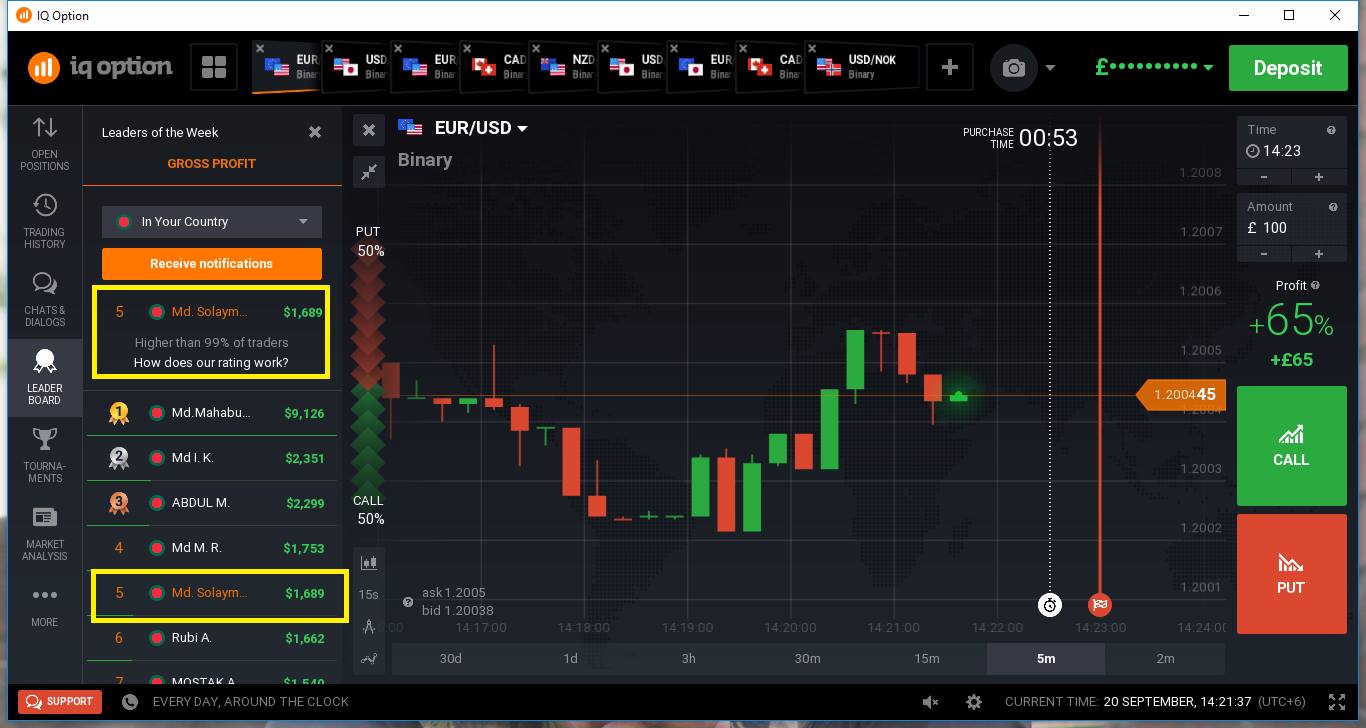
Task: Decrease trade amount with minus
Action: (1264, 254)
